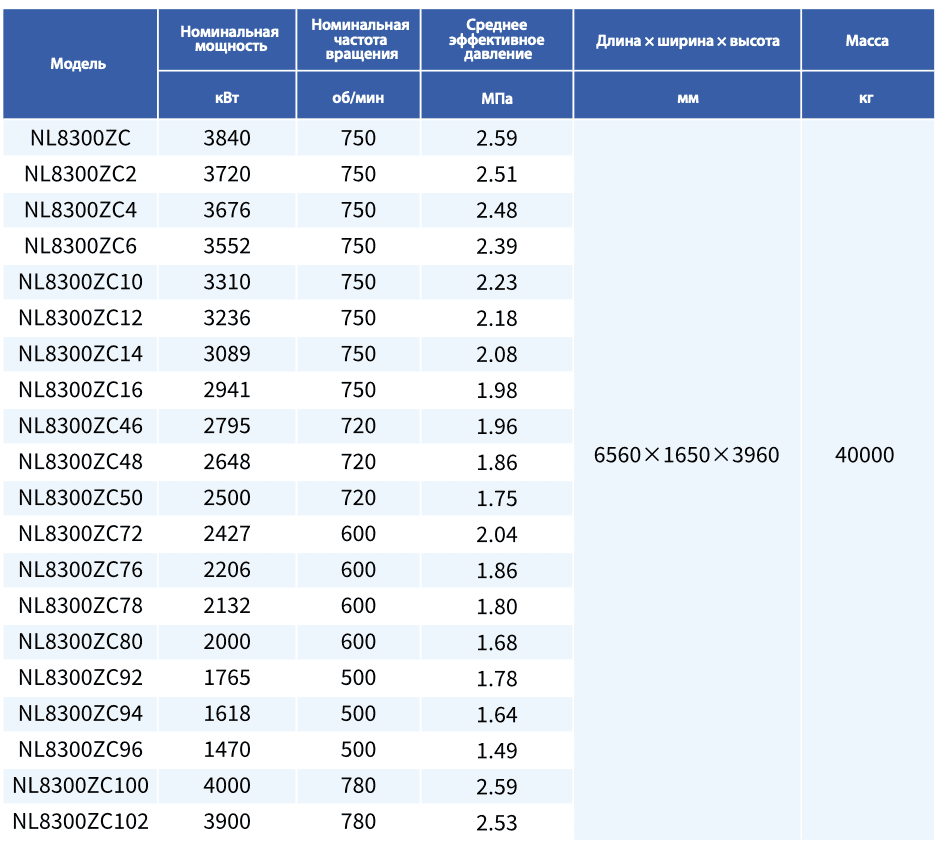This screenshot has height=852, width=946.
Task: Click the NL8300ZC80 model cell
Action: click(x=80, y=642)
